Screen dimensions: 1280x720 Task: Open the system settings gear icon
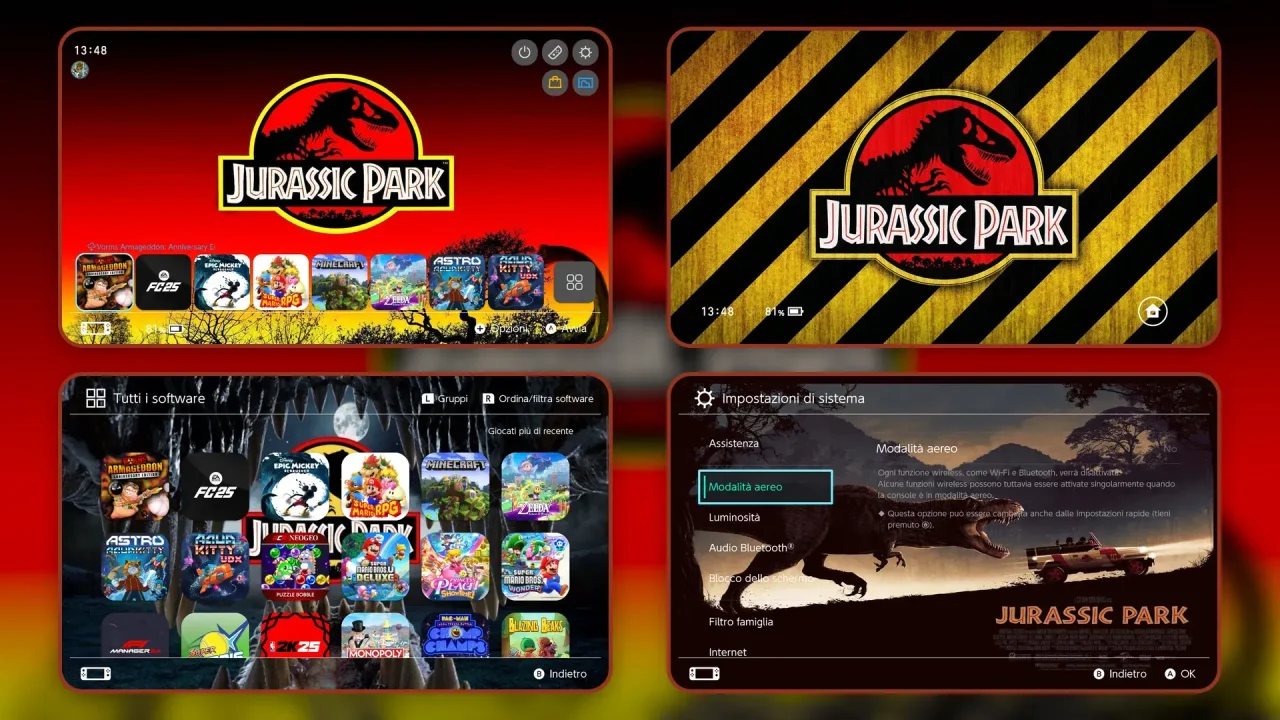click(x=586, y=52)
